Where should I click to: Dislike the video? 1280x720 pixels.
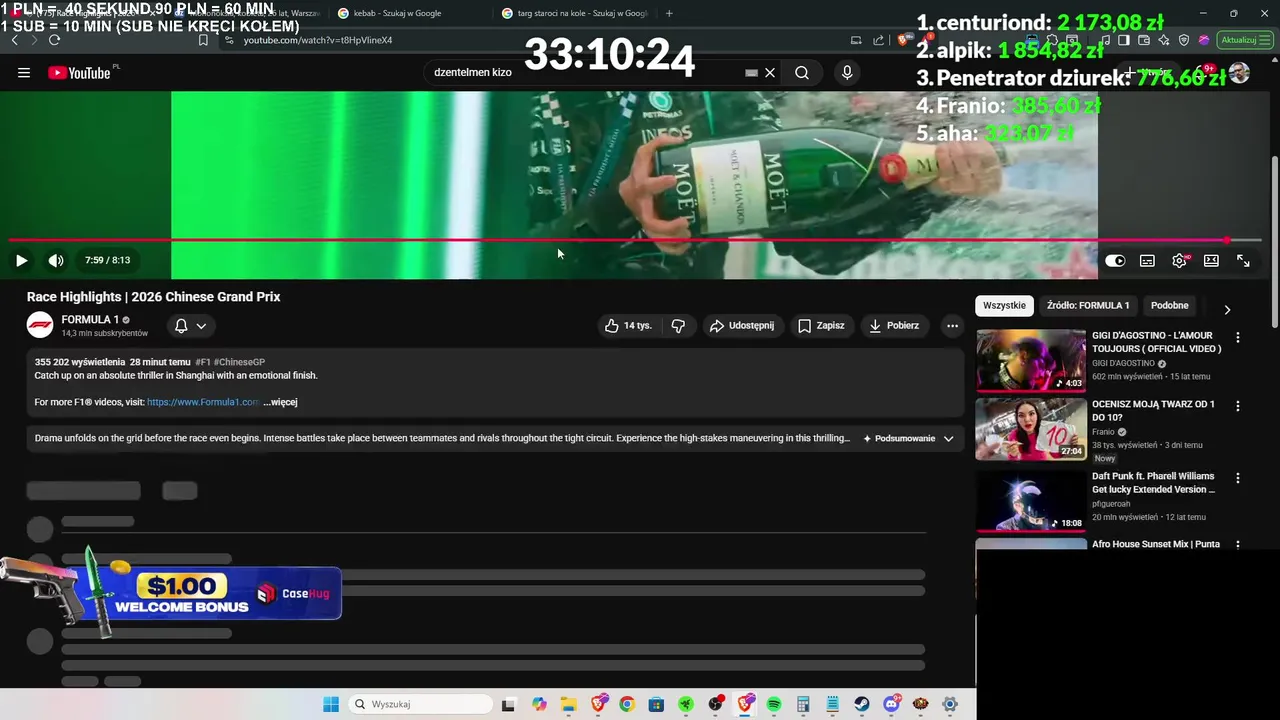point(678,326)
